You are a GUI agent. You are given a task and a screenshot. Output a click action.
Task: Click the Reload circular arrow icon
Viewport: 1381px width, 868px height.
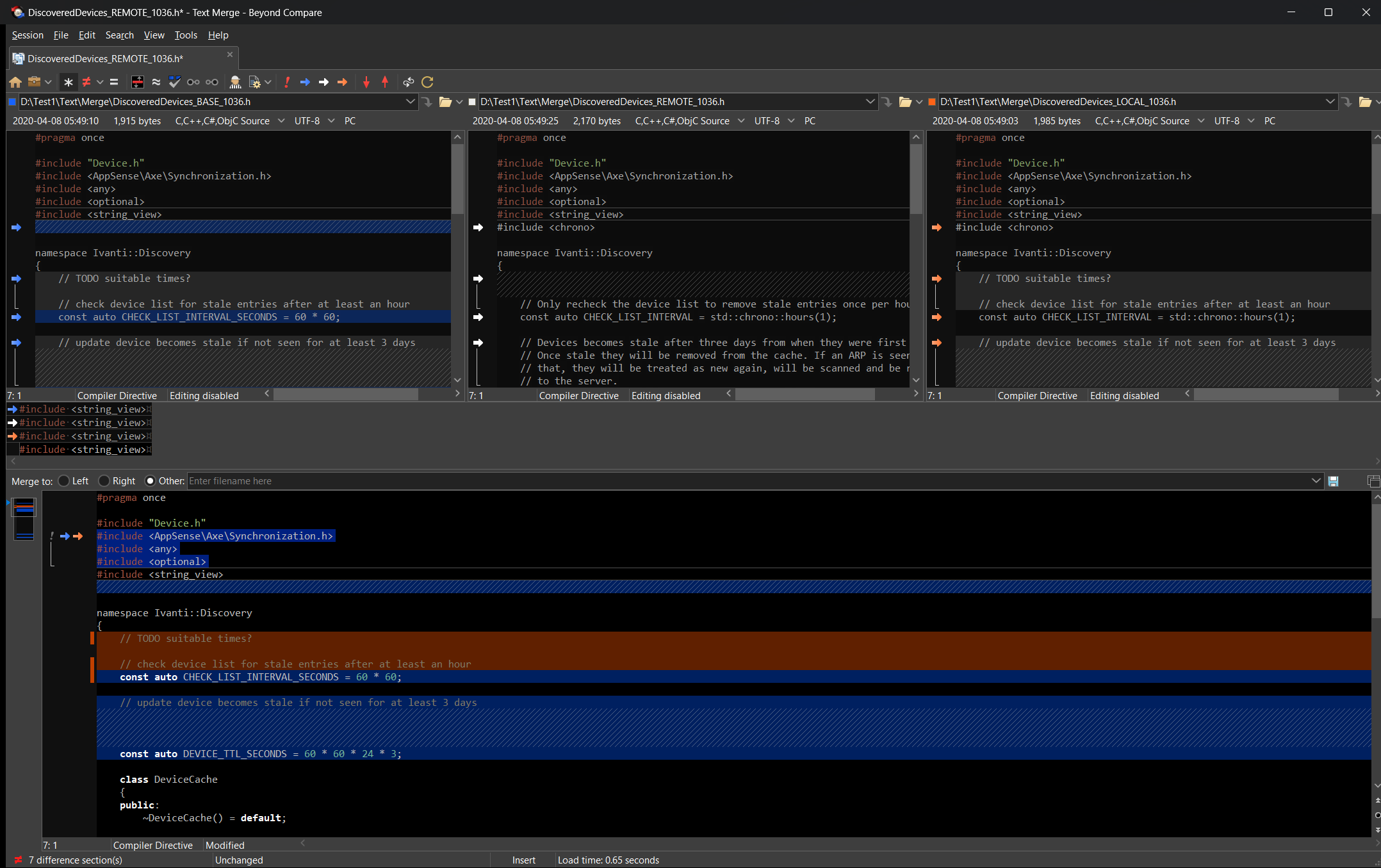point(427,82)
